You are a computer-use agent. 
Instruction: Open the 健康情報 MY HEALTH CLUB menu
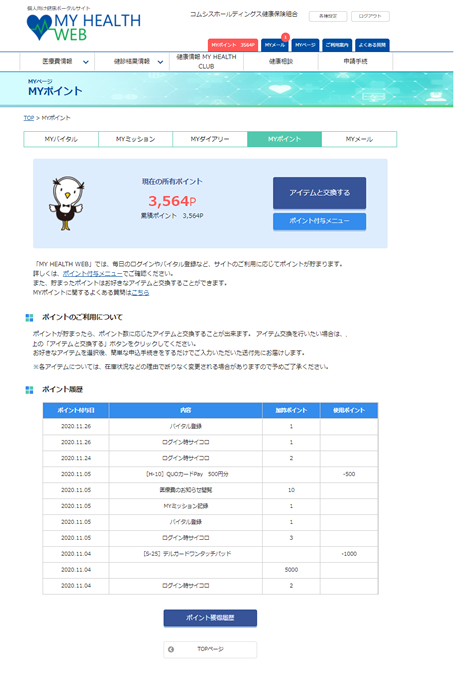[206, 61]
